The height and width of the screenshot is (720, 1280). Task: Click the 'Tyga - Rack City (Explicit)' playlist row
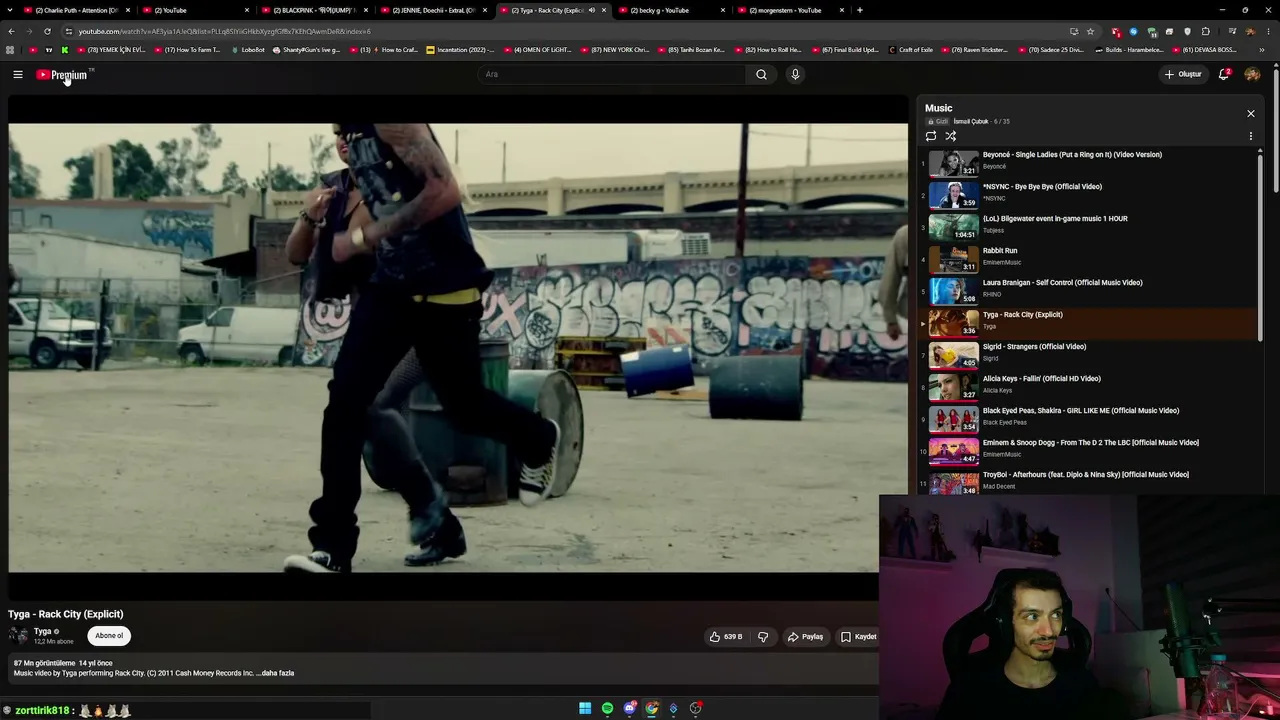pyautogui.click(x=1089, y=322)
